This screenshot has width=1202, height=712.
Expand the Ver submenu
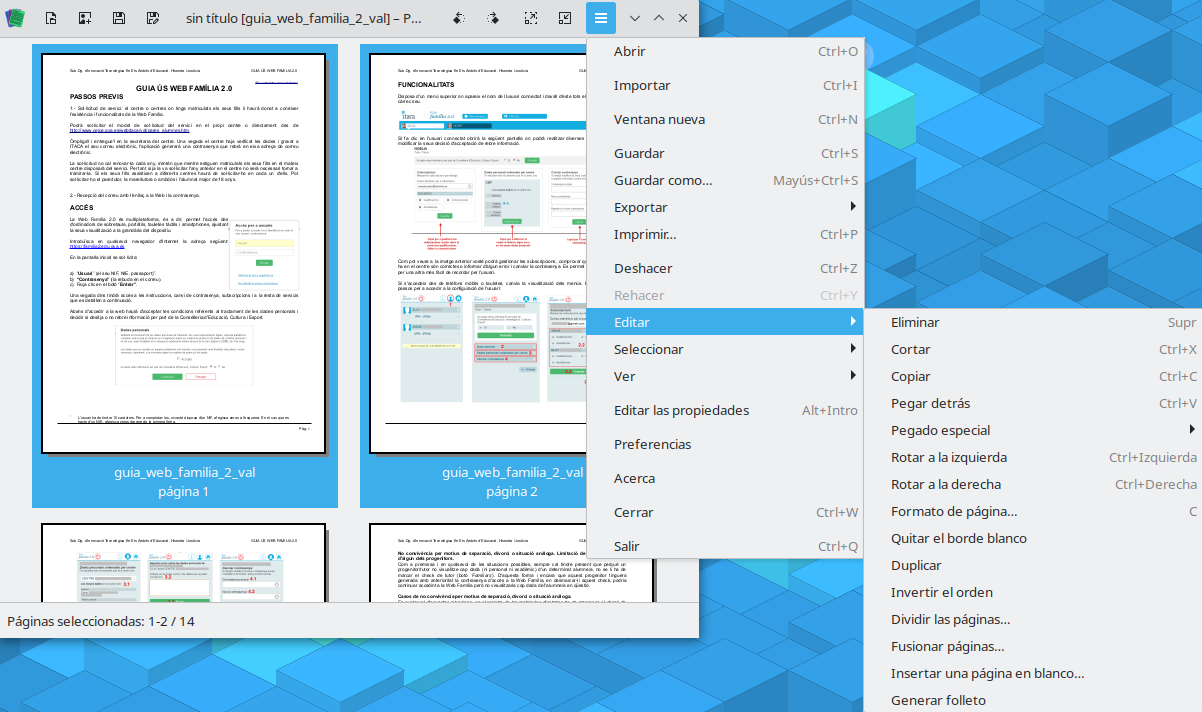pos(725,376)
